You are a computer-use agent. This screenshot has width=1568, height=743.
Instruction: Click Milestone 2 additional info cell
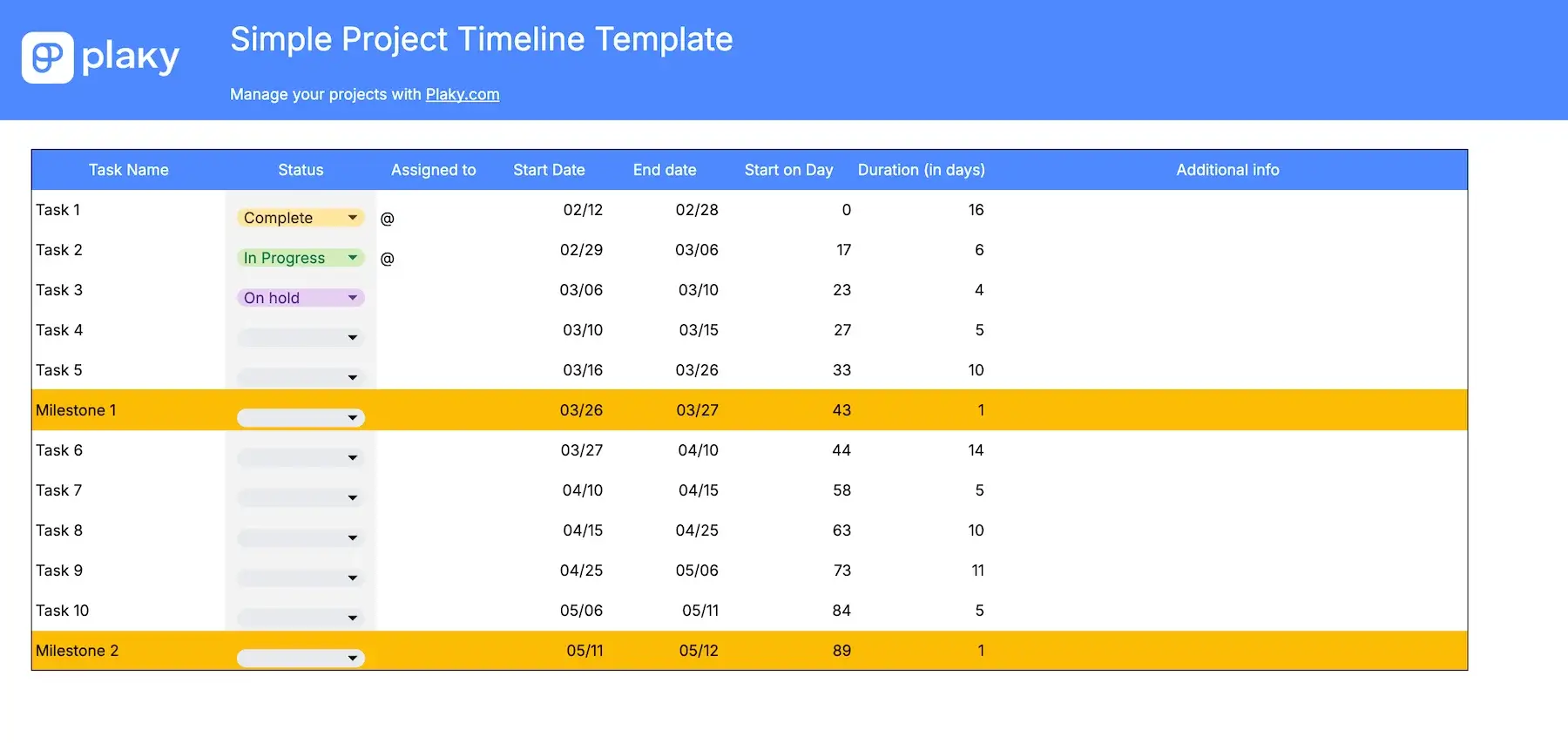coord(1227,651)
